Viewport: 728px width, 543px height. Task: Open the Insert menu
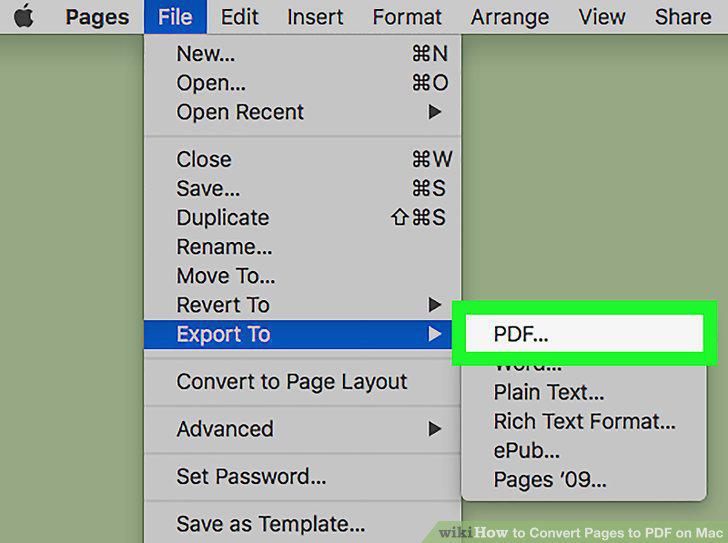315,17
